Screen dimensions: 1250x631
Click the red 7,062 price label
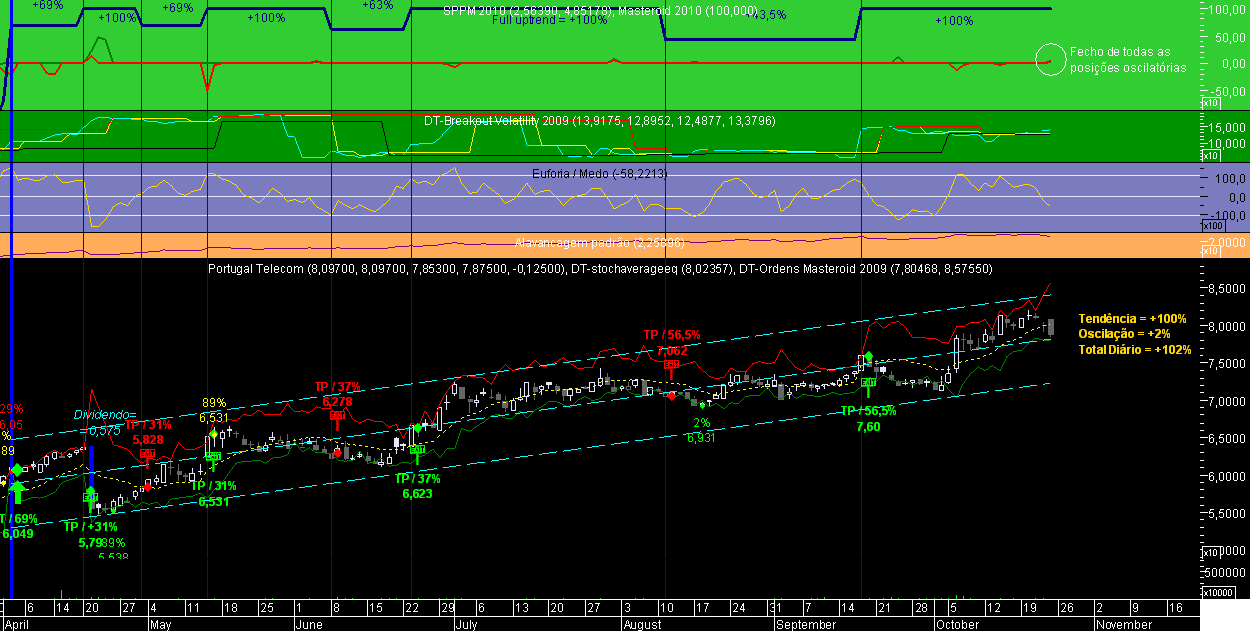click(672, 351)
